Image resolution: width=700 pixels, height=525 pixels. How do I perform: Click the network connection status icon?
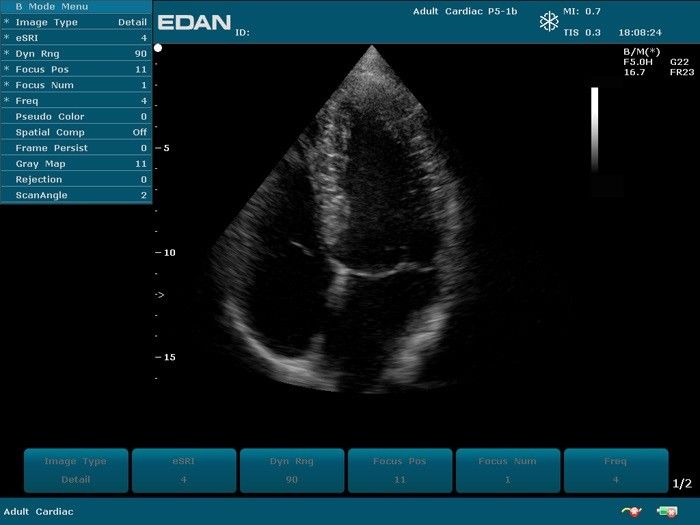(630, 511)
